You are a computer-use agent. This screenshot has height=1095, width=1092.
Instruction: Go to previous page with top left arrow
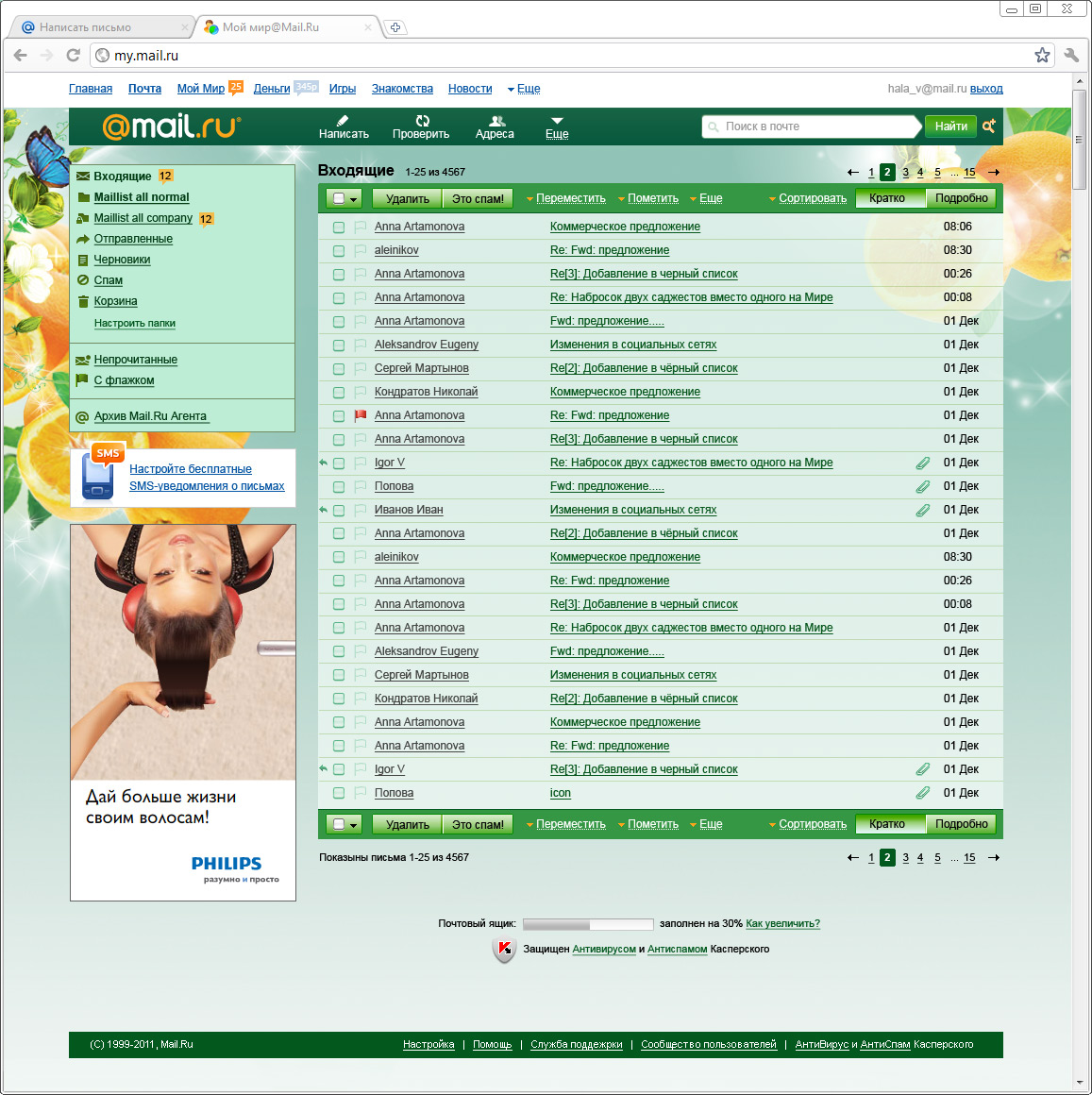pyautogui.click(x=852, y=172)
